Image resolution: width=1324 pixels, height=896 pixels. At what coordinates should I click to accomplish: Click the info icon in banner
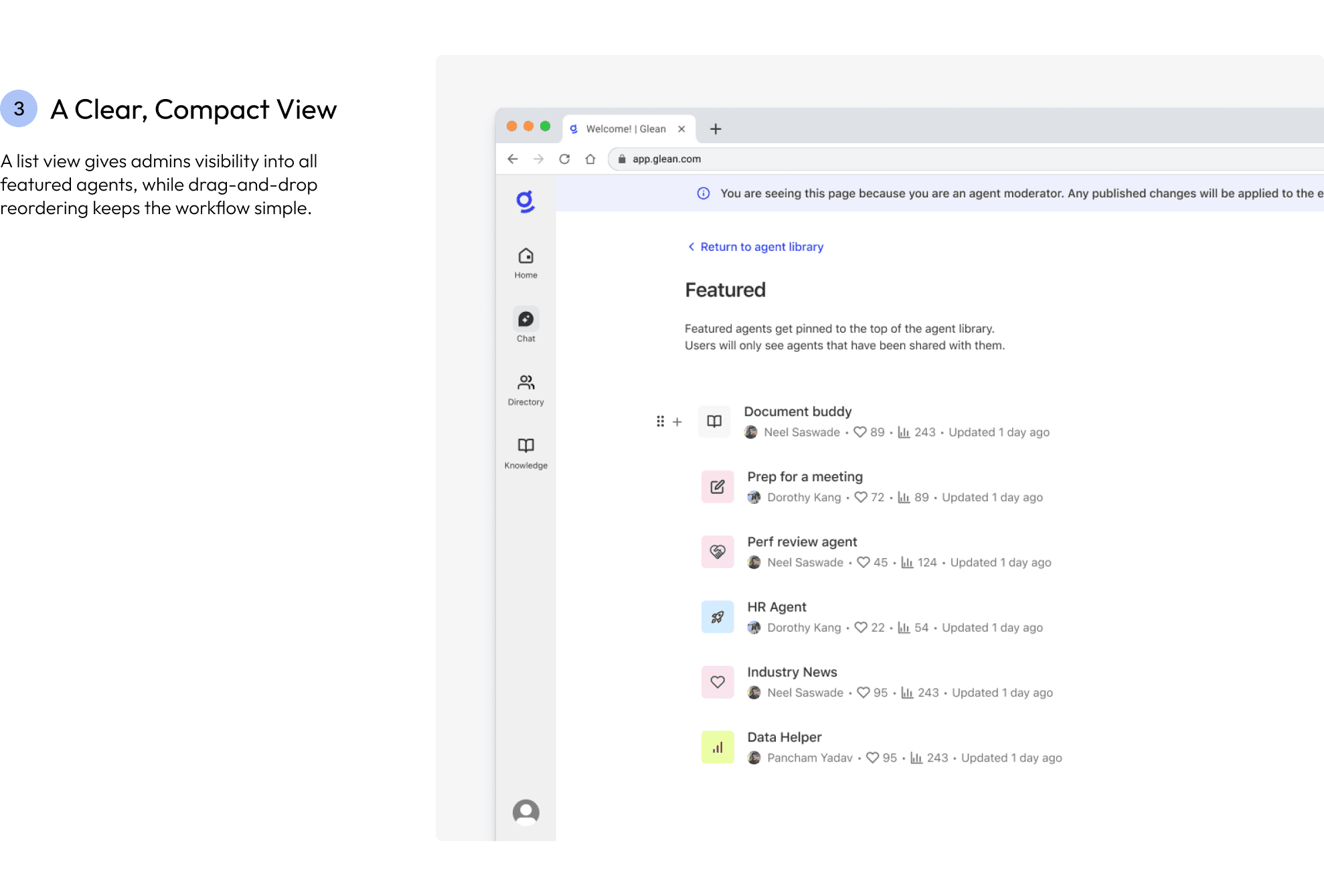[x=704, y=193]
